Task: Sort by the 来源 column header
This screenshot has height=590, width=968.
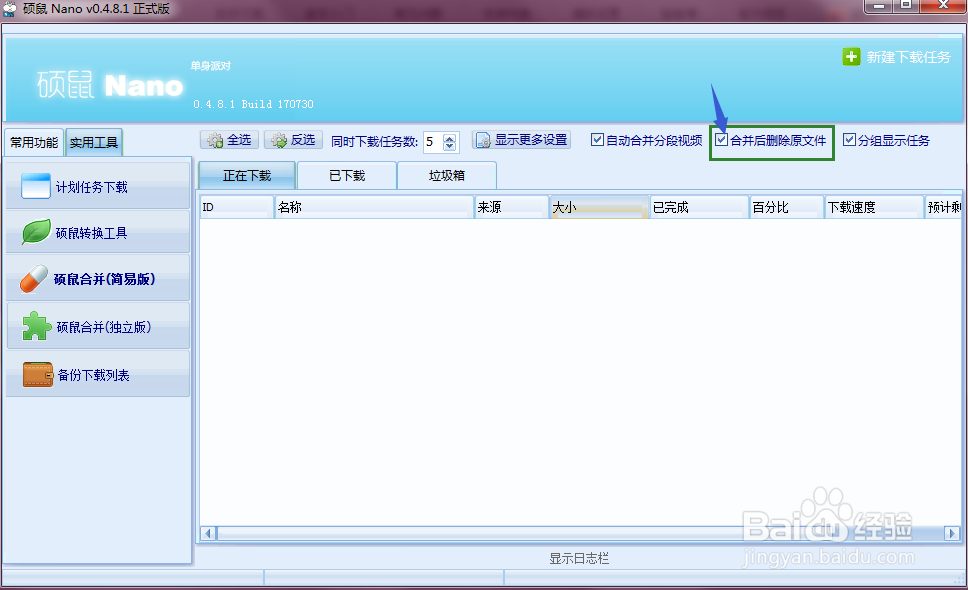Action: pyautogui.click(x=512, y=207)
